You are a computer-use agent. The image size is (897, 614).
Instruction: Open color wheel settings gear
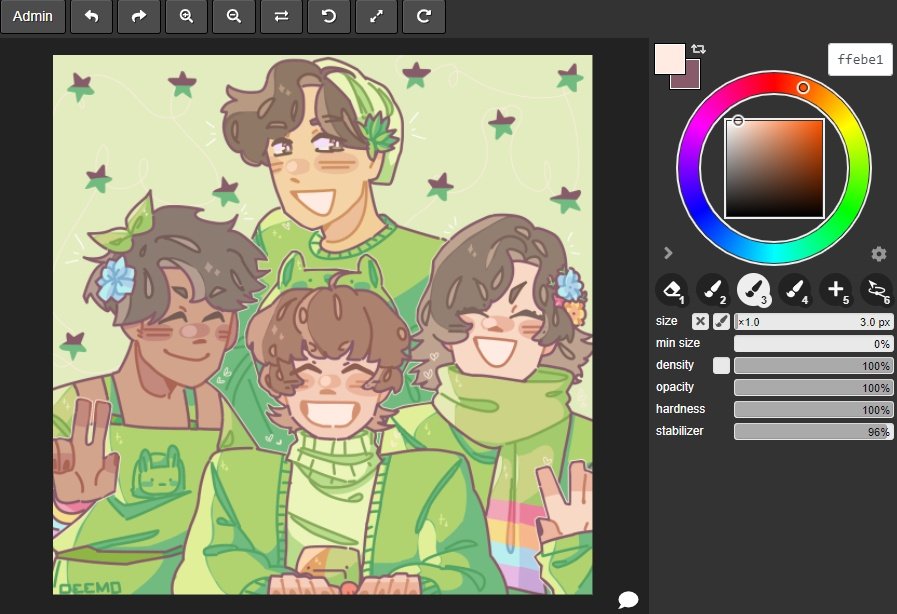click(x=879, y=253)
